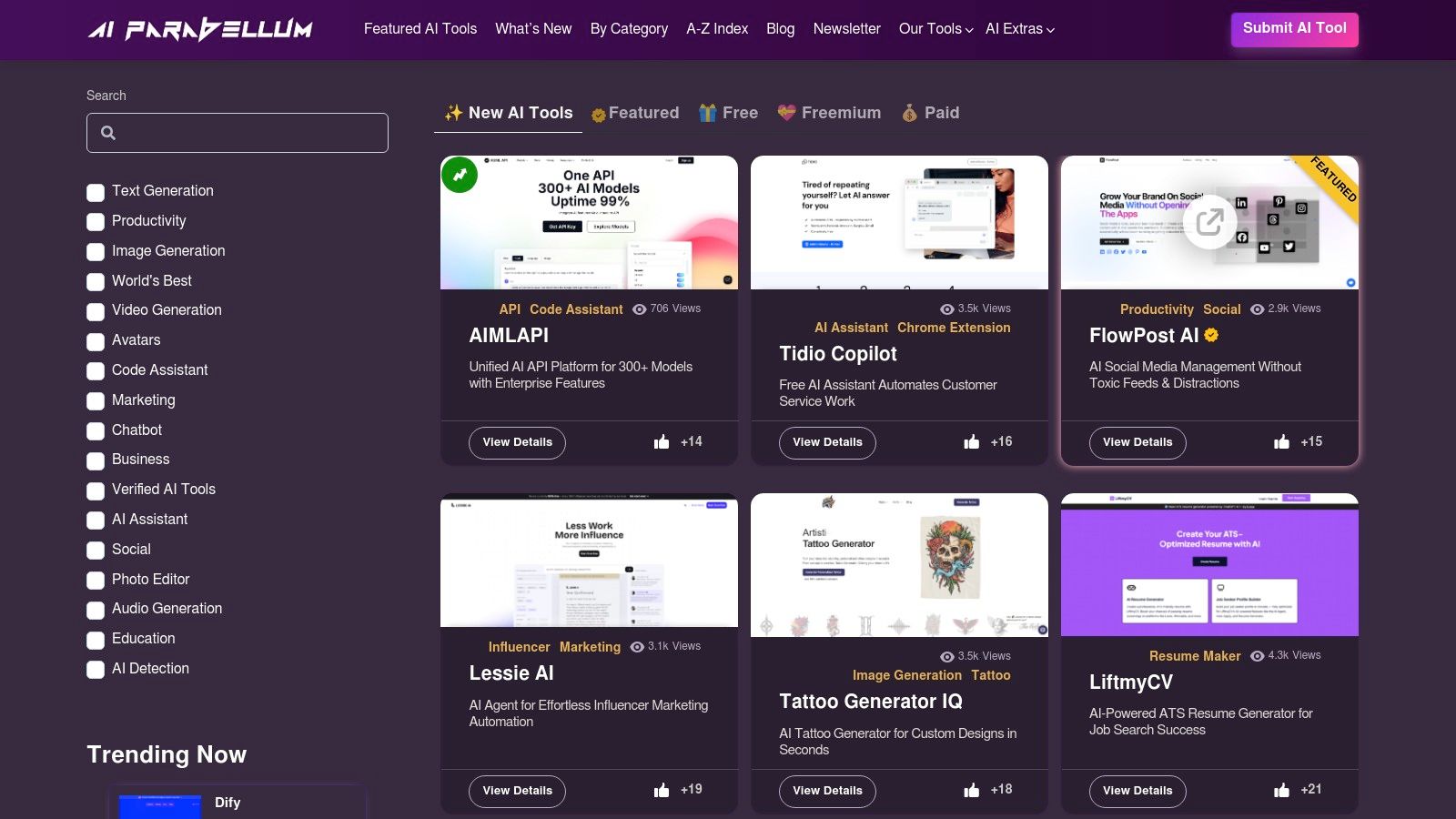Select the Paid tab
This screenshot has height=819, width=1456.
click(x=930, y=113)
